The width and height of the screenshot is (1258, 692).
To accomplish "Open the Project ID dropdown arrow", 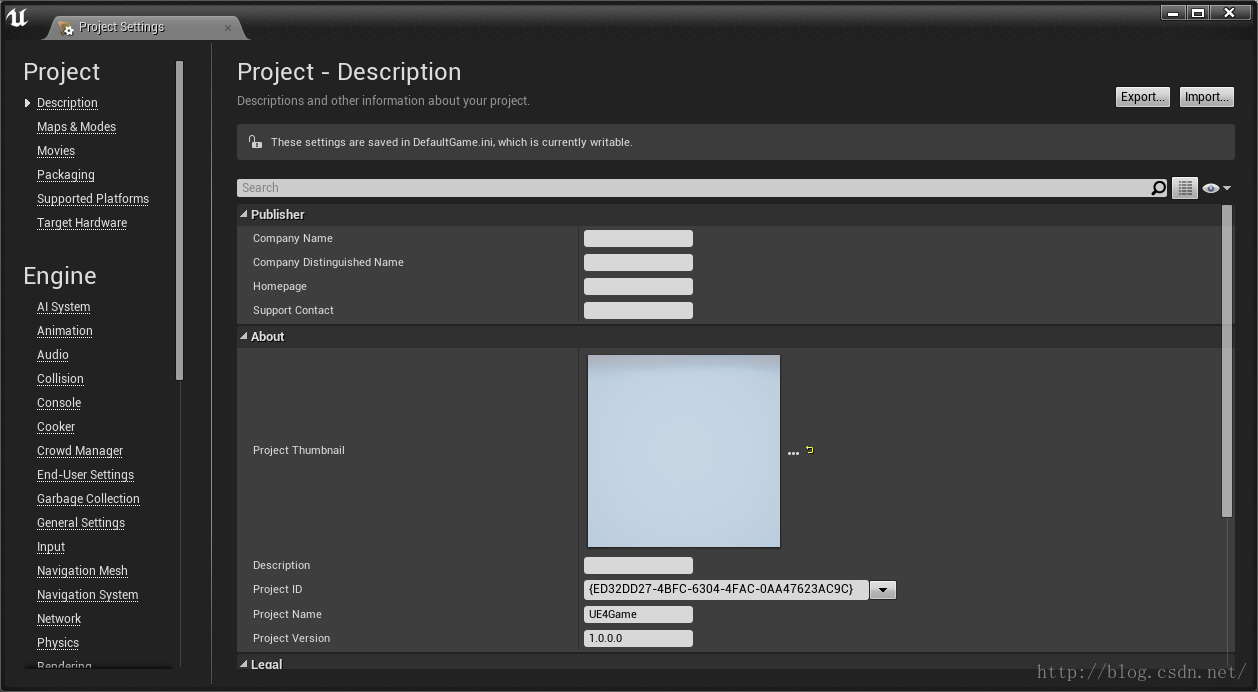I will pyautogui.click(x=882, y=590).
